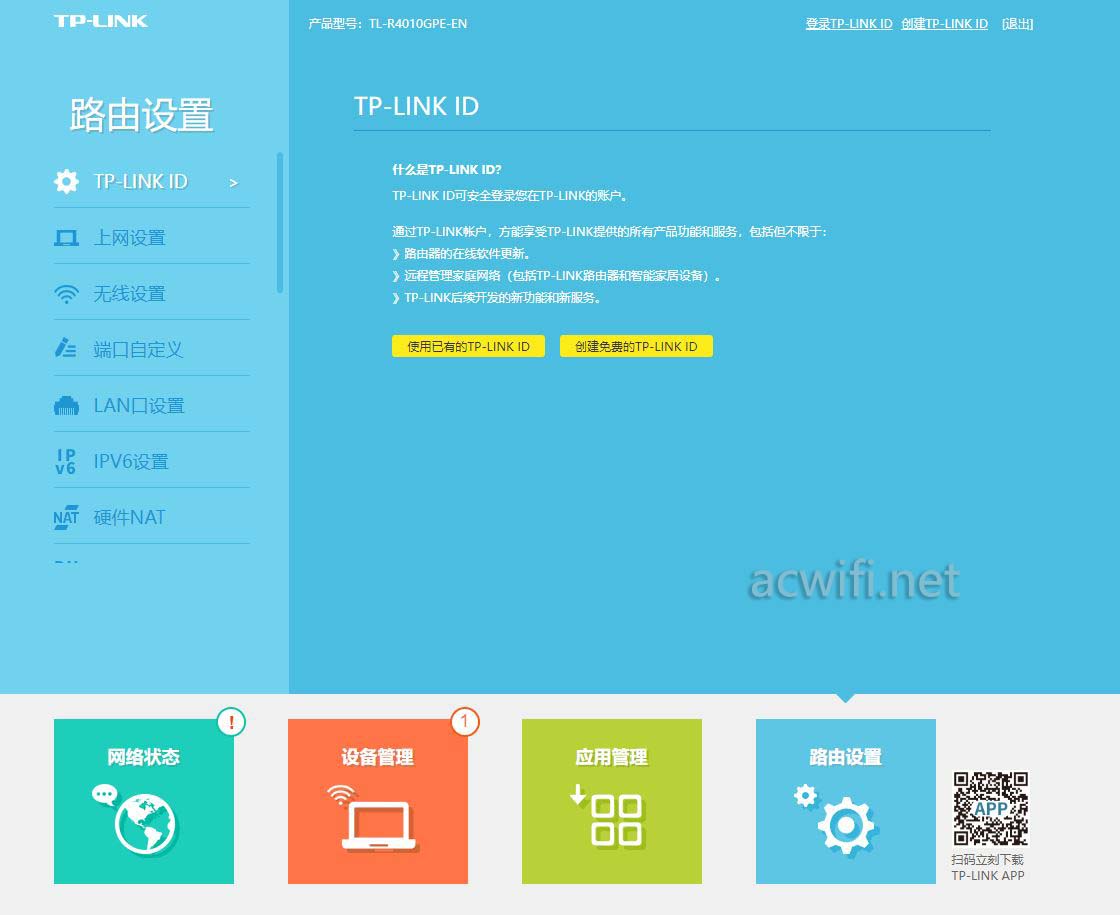Expand the TP-LINK ID menu arrow
The width and height of the screenshot is (1120, 915).
[234, 183]
